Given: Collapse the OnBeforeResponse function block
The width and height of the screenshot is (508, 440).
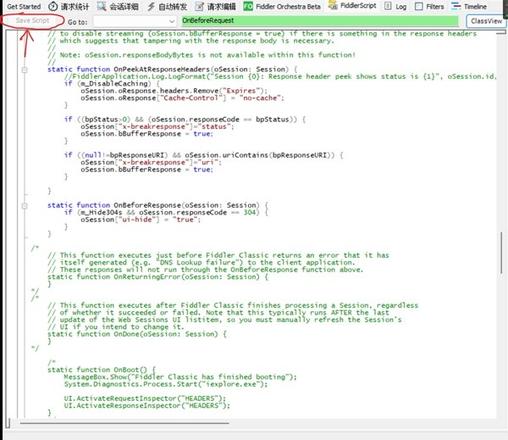Looking at the screenshot, I should tap(24, 206).
